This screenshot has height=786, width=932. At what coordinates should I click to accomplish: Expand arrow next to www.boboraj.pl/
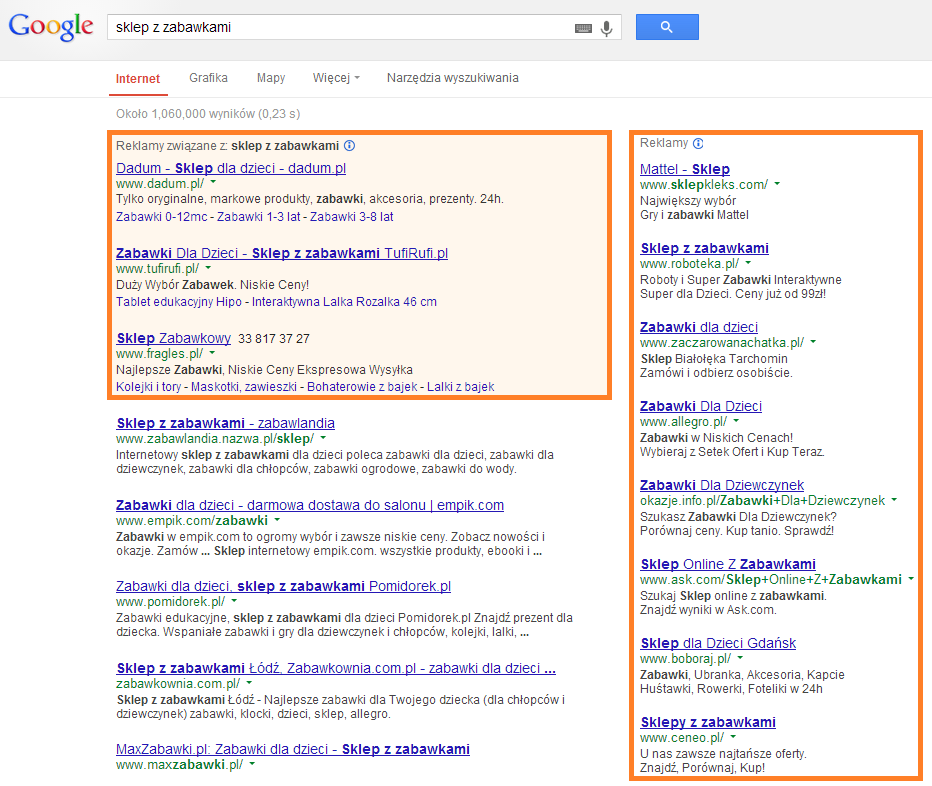coord(740,658)
